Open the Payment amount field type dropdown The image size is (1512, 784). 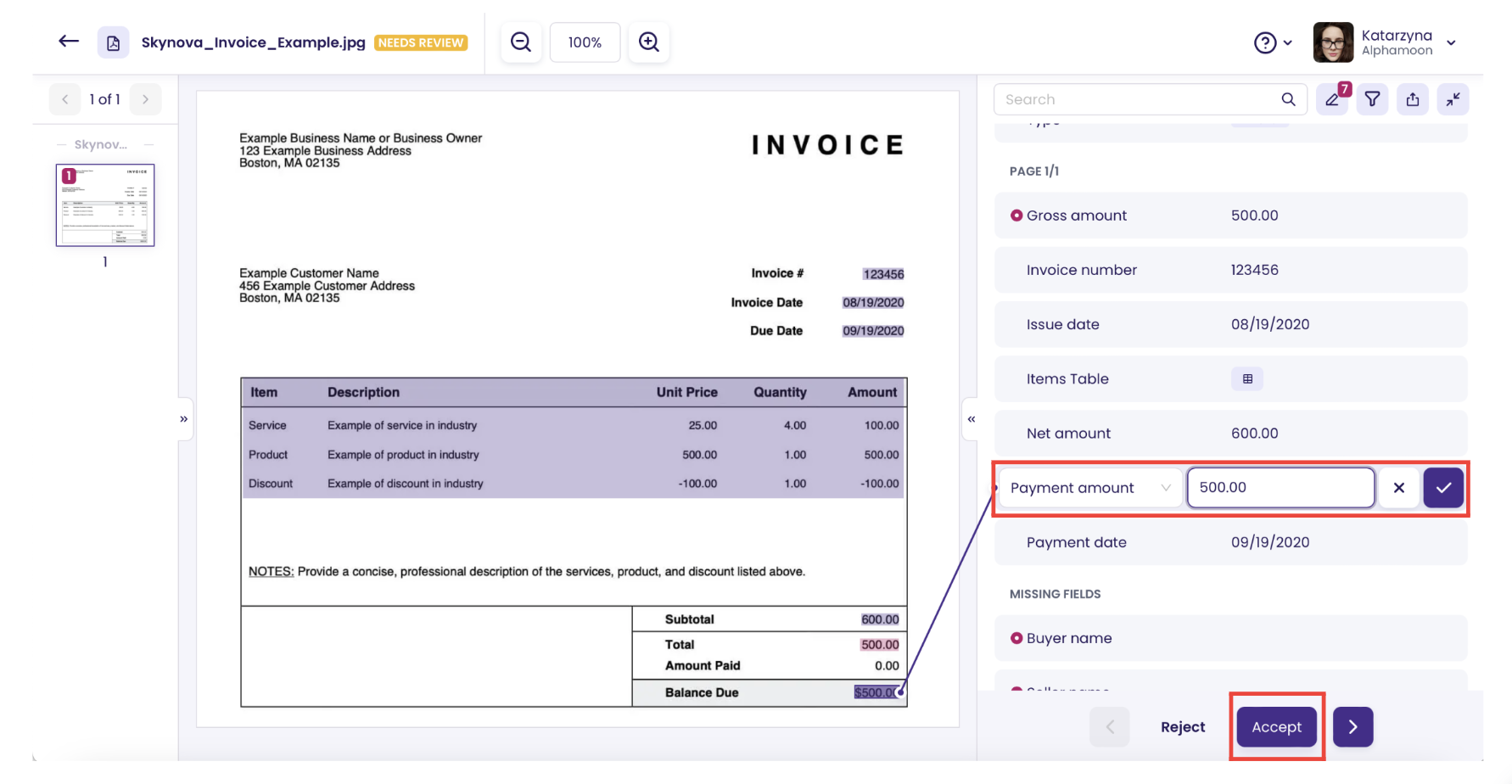tap(1090, 488)
